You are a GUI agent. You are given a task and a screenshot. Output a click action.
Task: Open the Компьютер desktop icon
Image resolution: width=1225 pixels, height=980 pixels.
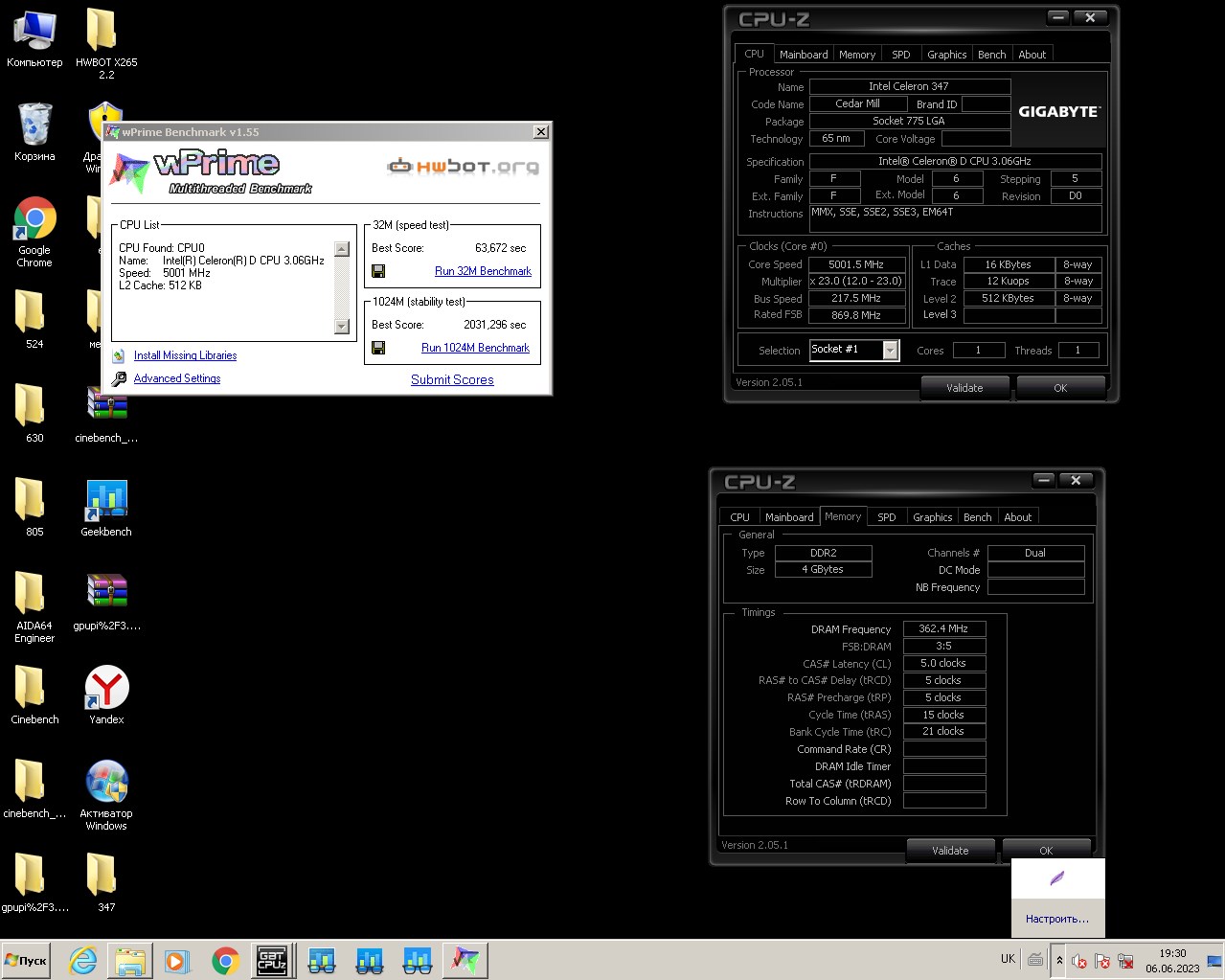pos(34,38)
